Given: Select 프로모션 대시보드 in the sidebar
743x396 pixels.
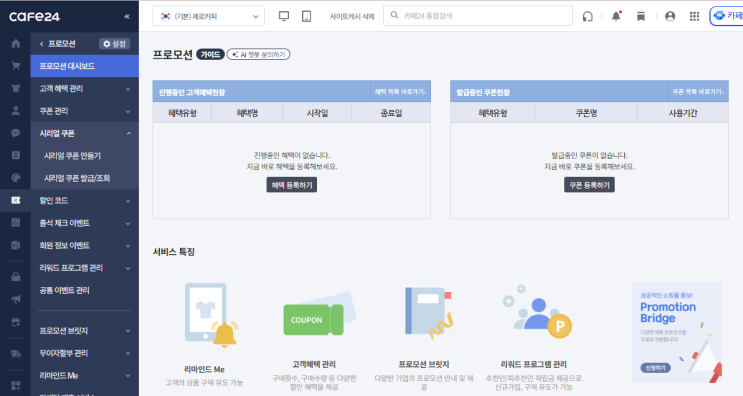Looking at the screenshot, I should pos(84,66).
